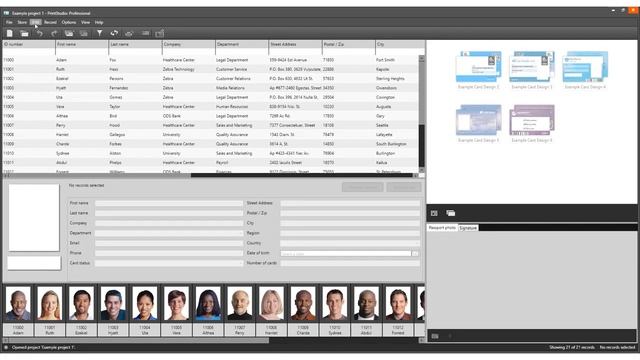
Task: Click the records table horizontal scrollbar
Action: coord(212,176)
